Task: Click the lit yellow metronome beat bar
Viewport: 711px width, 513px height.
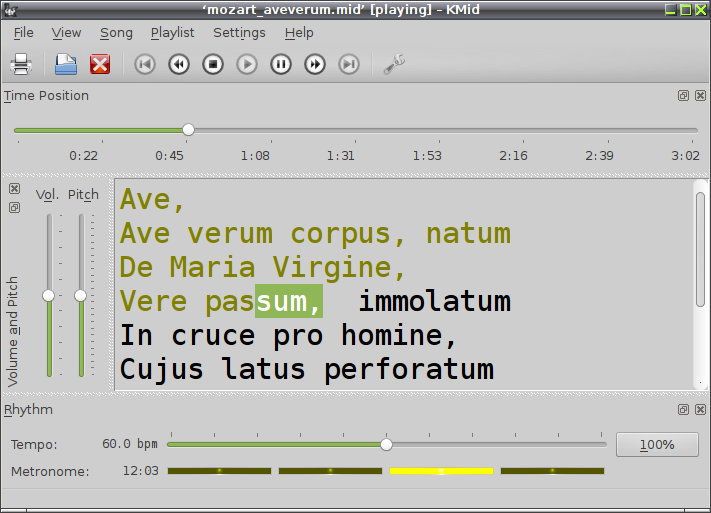Action: tap(441, 471)
